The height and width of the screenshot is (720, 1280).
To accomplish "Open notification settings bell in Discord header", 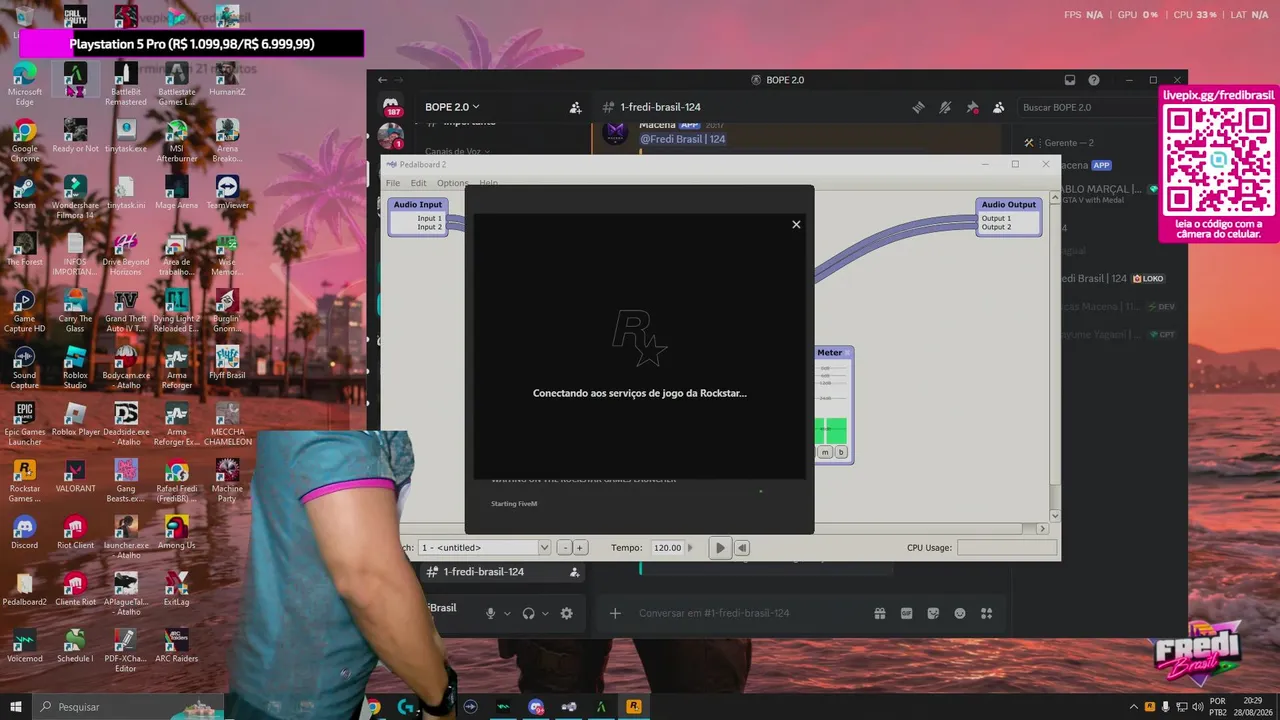I will pos(945,107).
